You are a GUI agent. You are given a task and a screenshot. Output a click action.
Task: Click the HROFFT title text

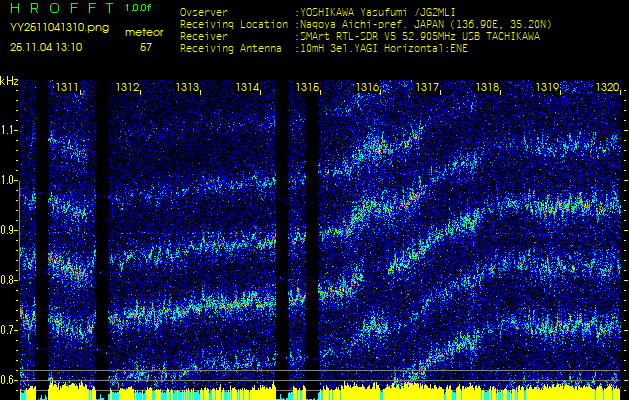[63, 8]
